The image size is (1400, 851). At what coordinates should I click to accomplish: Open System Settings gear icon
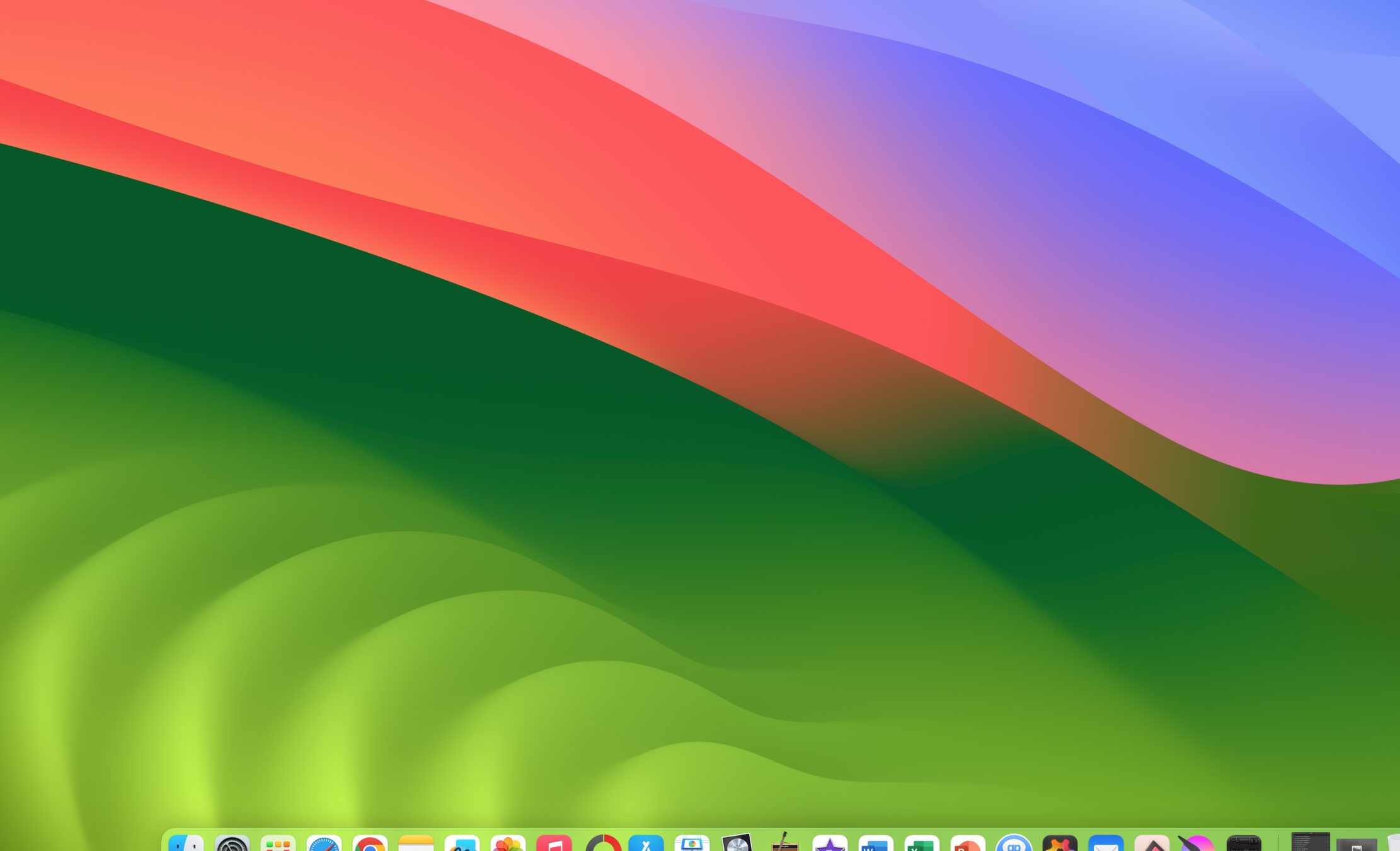tap(232, 843)
